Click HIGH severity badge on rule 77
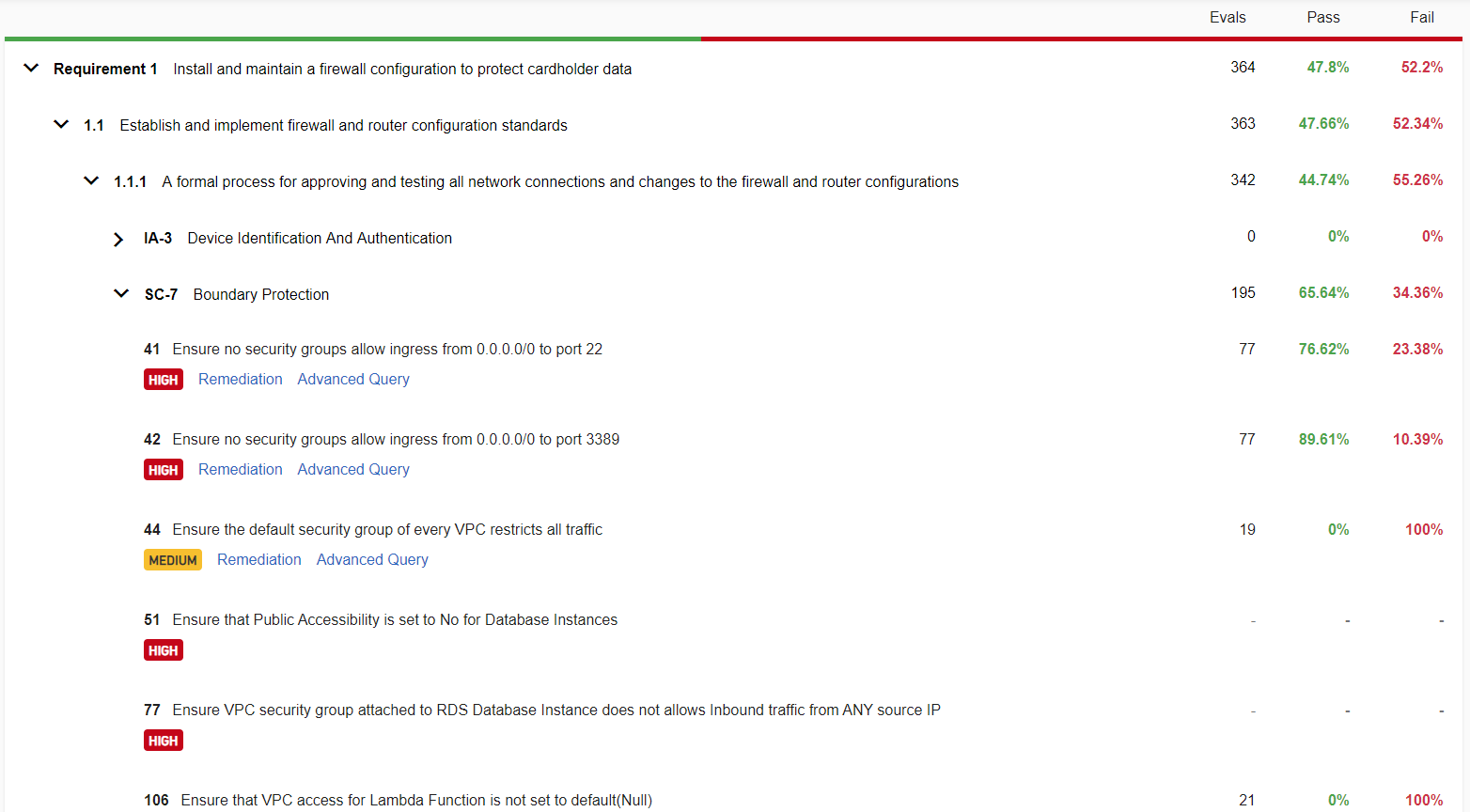The width and height of the screenshot is (1470, 812). click(164, 741)
